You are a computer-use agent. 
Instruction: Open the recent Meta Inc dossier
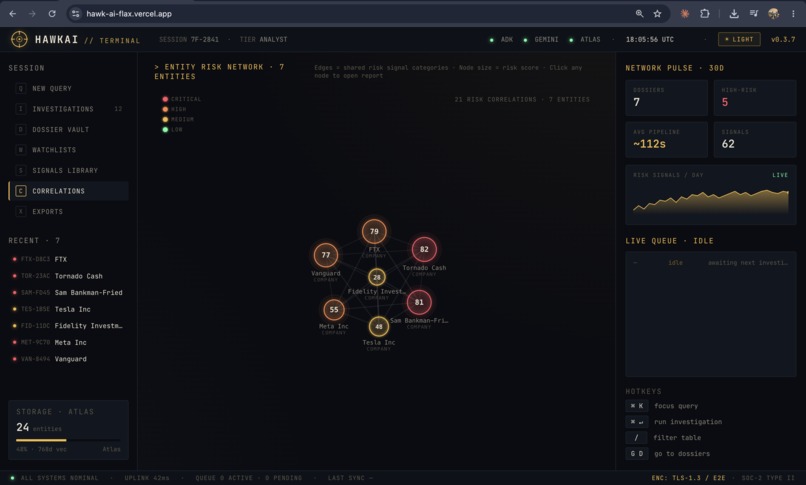click(x=68, y=342)
